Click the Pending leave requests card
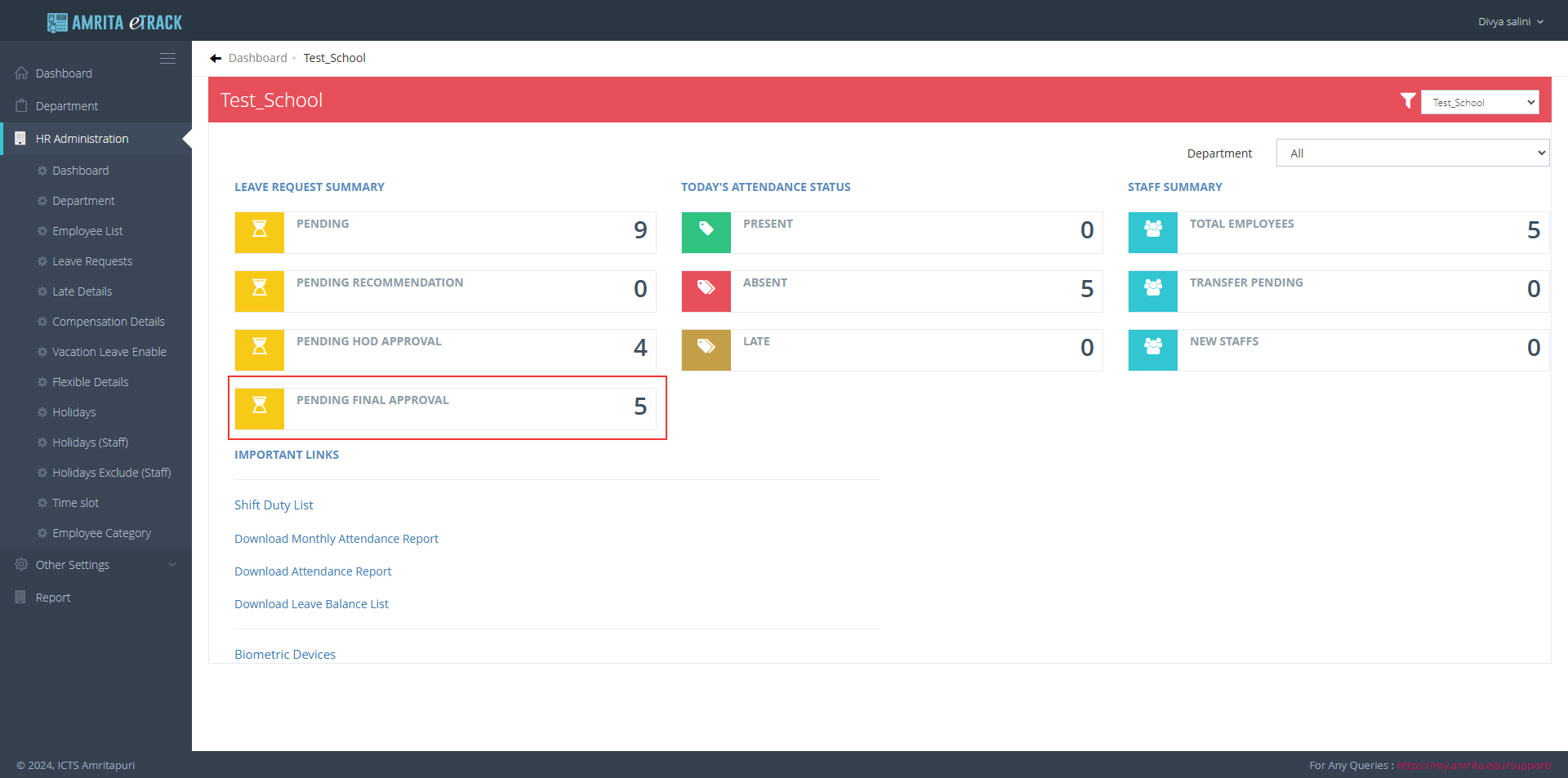Image resolution: width=1568 pixels, height=778 pixels. 445,232
